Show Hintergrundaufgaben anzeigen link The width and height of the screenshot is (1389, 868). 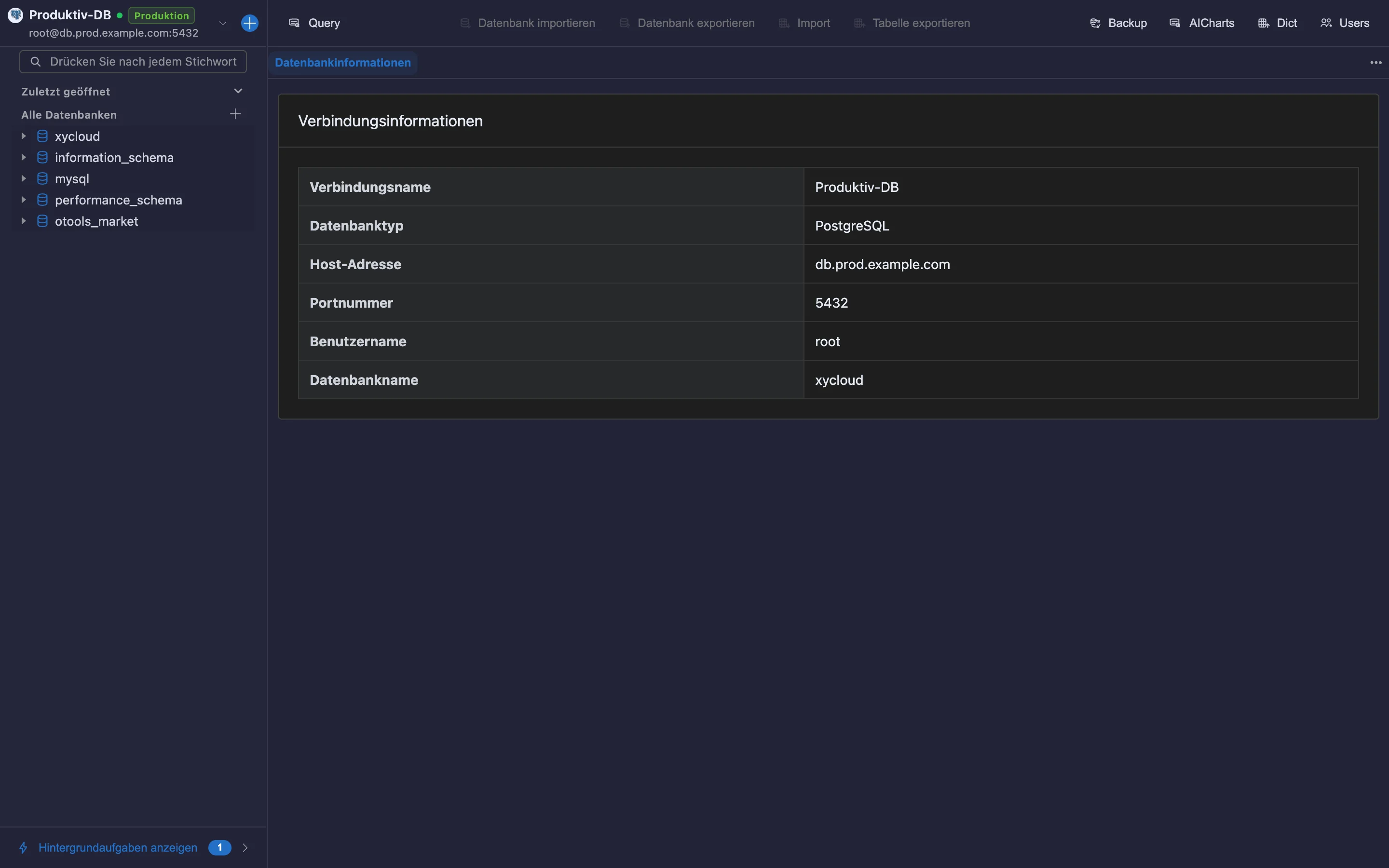point(118,847)
